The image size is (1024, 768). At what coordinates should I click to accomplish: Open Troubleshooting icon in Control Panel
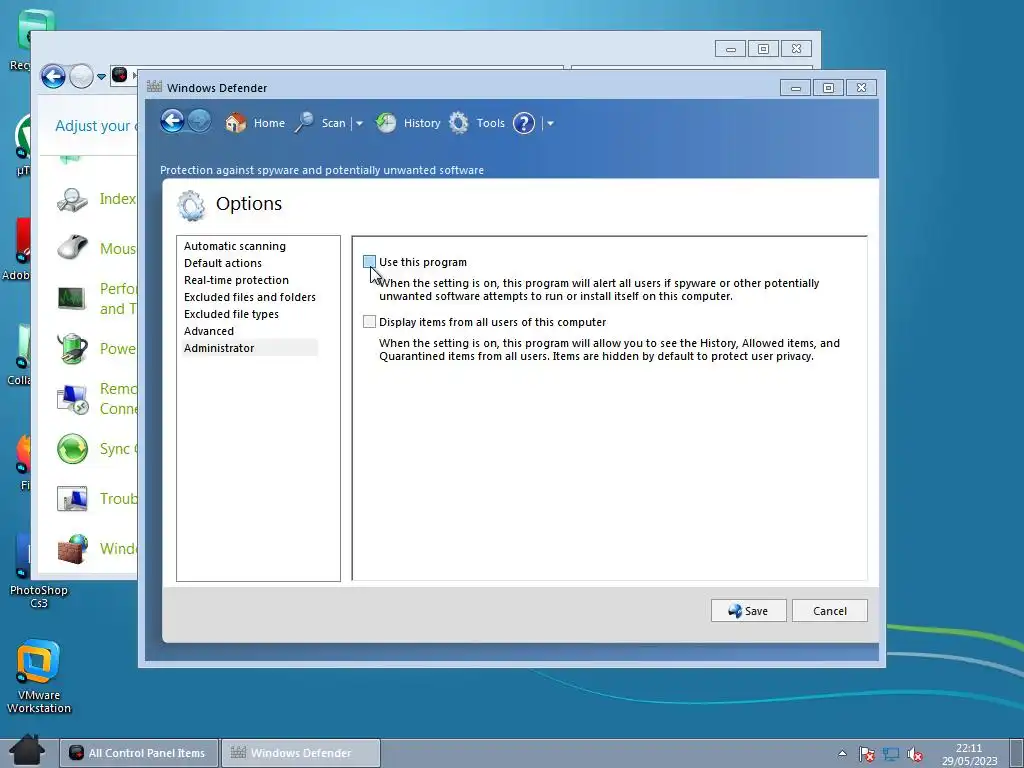click(72, 499)
